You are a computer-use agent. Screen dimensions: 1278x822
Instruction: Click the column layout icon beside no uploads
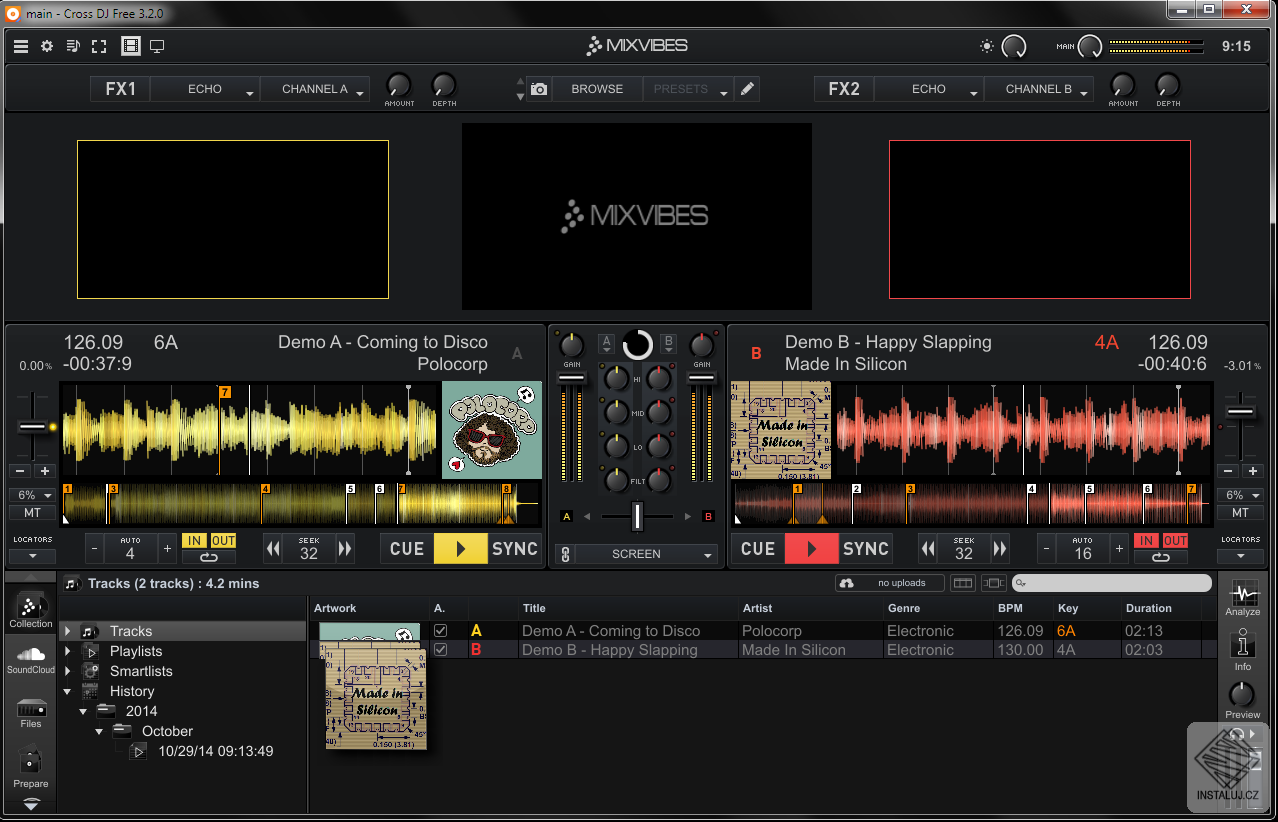point(962,583)
